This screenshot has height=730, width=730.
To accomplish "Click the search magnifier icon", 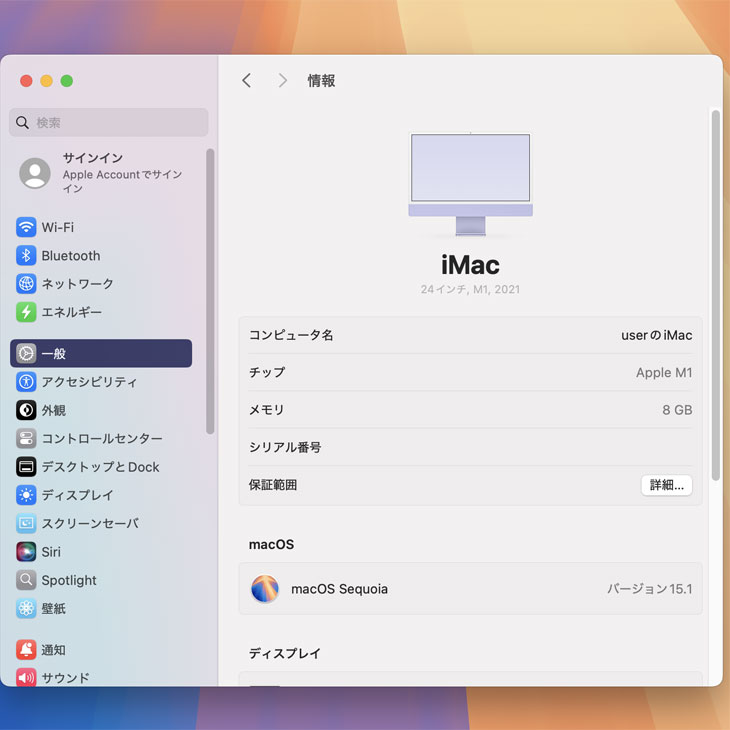I will [22, 122].
